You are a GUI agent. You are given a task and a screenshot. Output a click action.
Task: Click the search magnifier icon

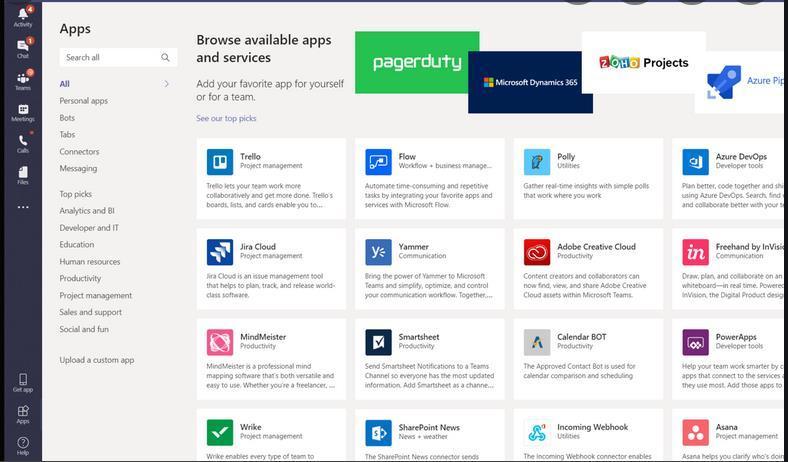[165, 57]
